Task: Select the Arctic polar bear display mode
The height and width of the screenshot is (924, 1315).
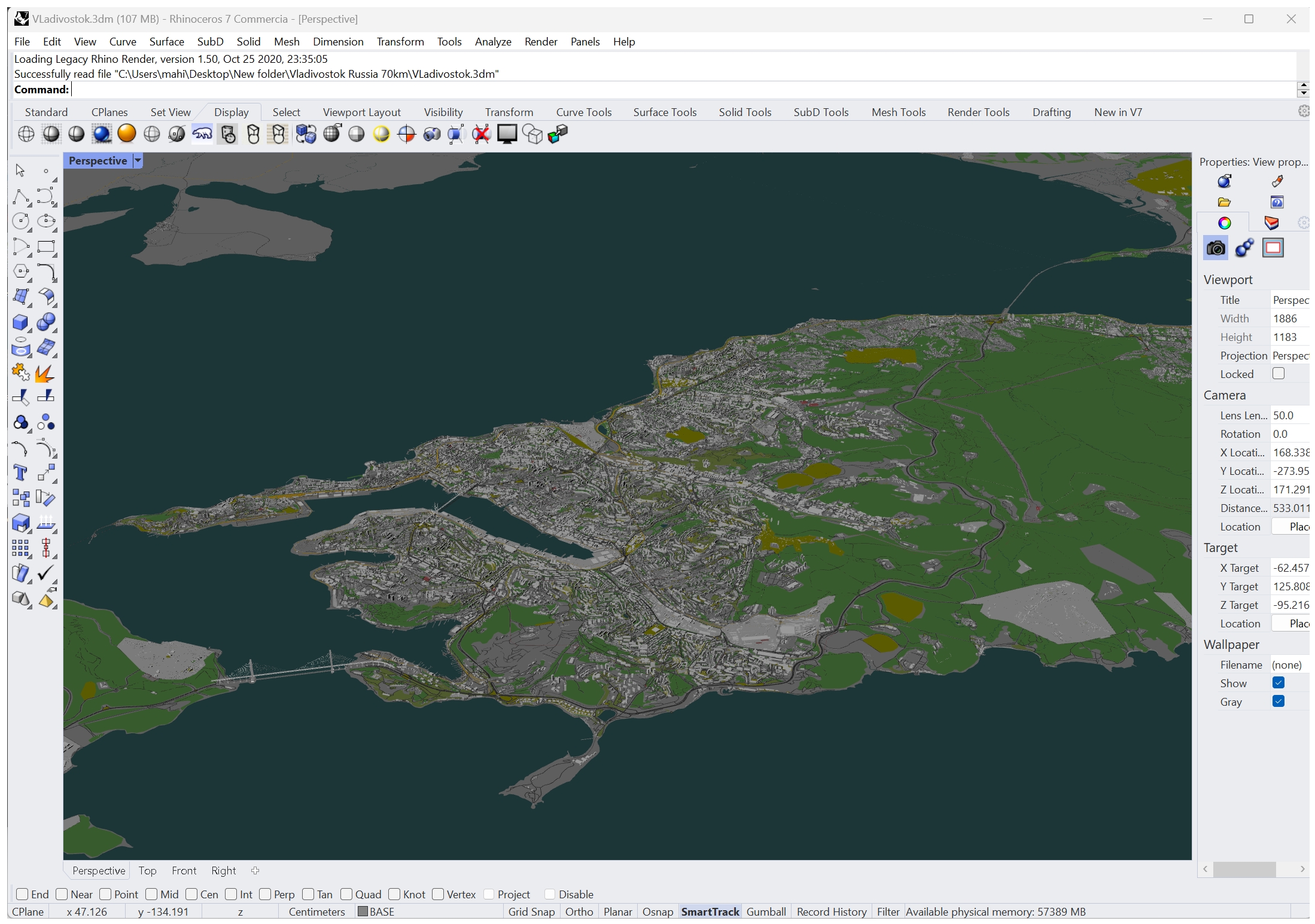Action: click(202, 134)
